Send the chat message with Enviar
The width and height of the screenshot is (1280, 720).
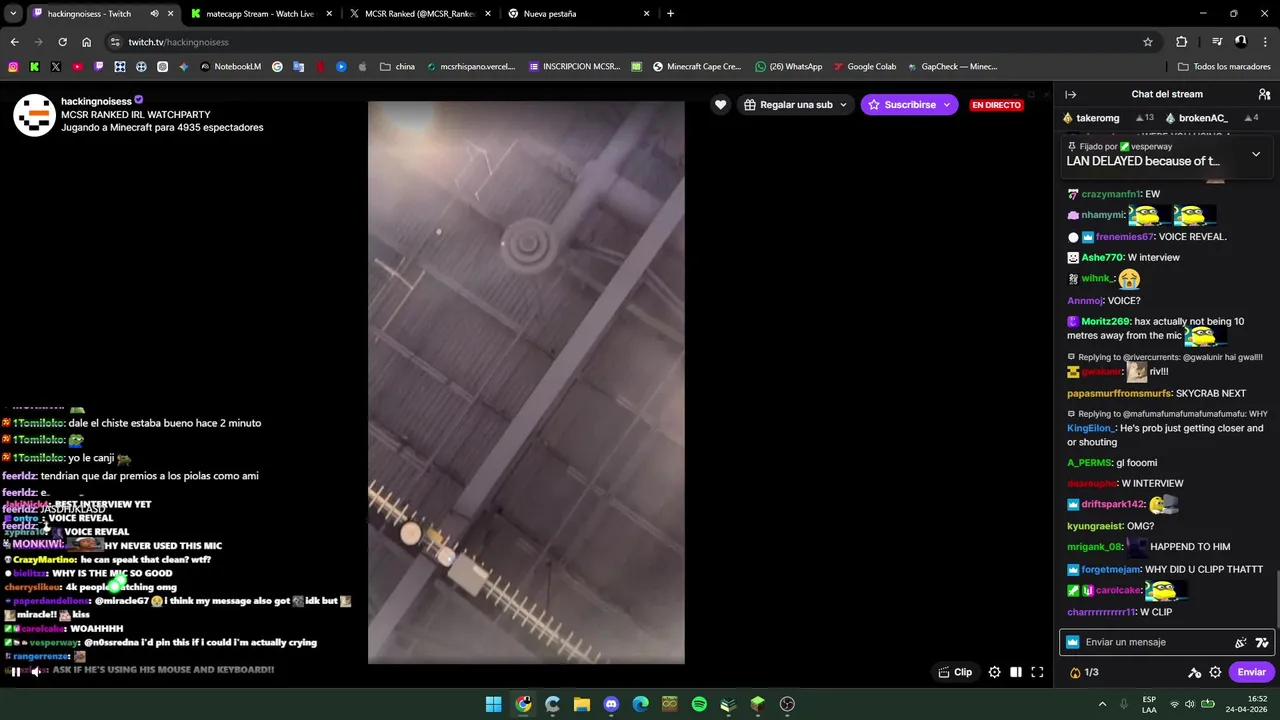click(1251, 672)
